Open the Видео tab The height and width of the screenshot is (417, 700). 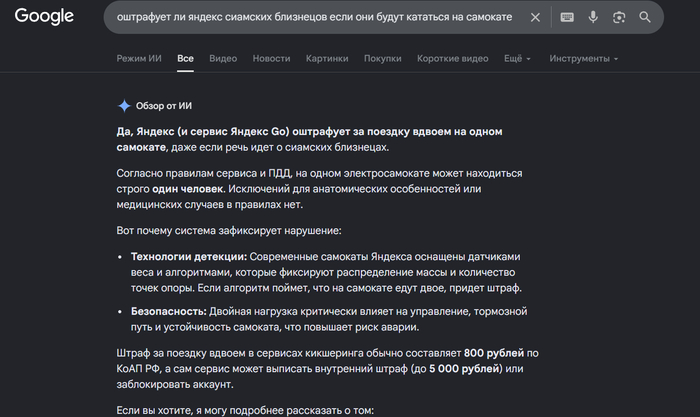pyautogui.click(x=223, y=58)
